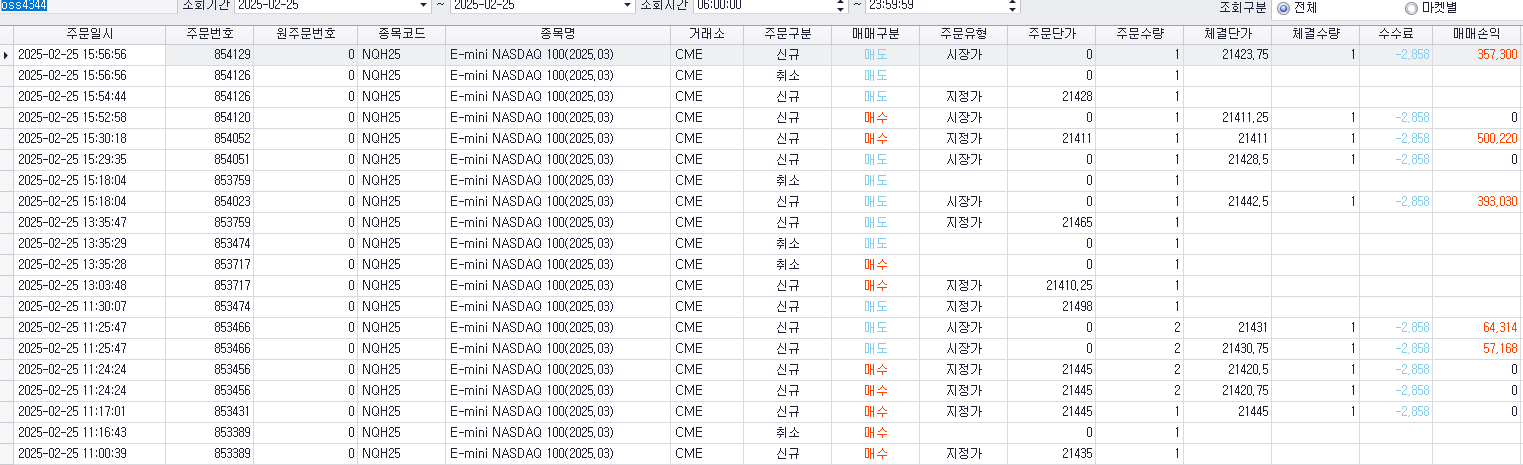Select the 전체 radio button
The height and width of the screenshot is (465, 1523).
pyautogui.click(x=1283, y=7)
